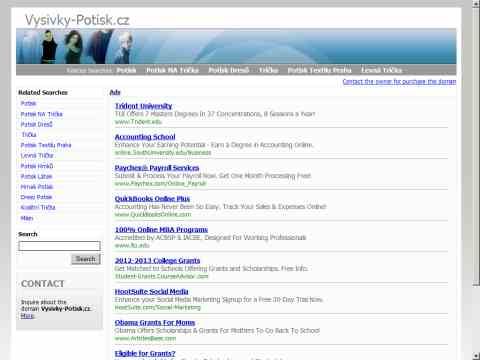Screen dimensions: 480x360
Task: Open the HootSuite Social Media ad
Action: tap(152, 292)
